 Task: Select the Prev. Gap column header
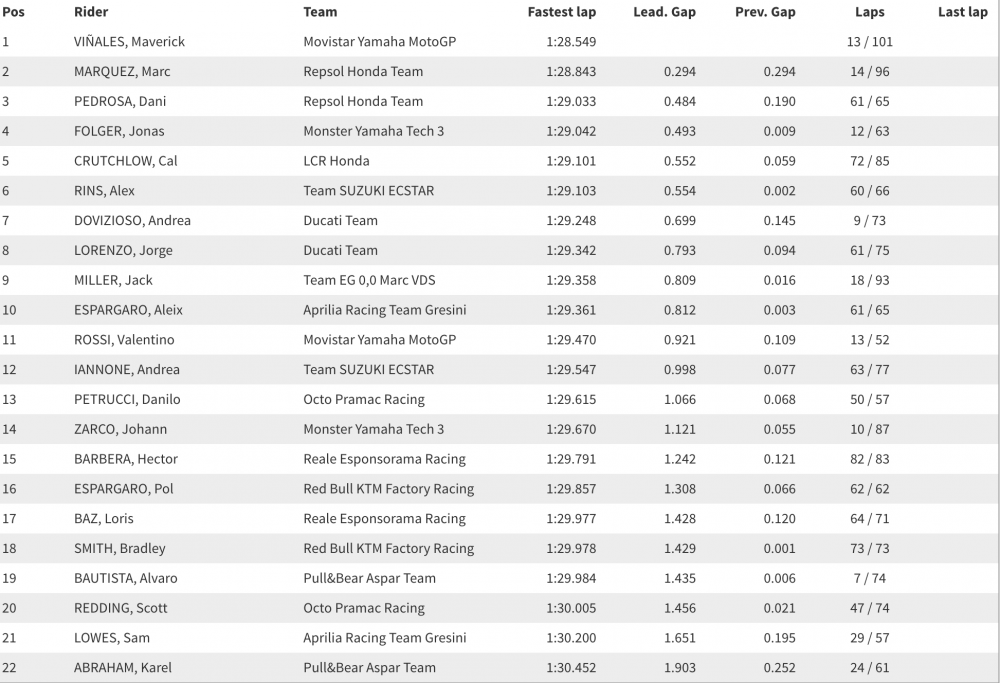(x=765, y=12)
